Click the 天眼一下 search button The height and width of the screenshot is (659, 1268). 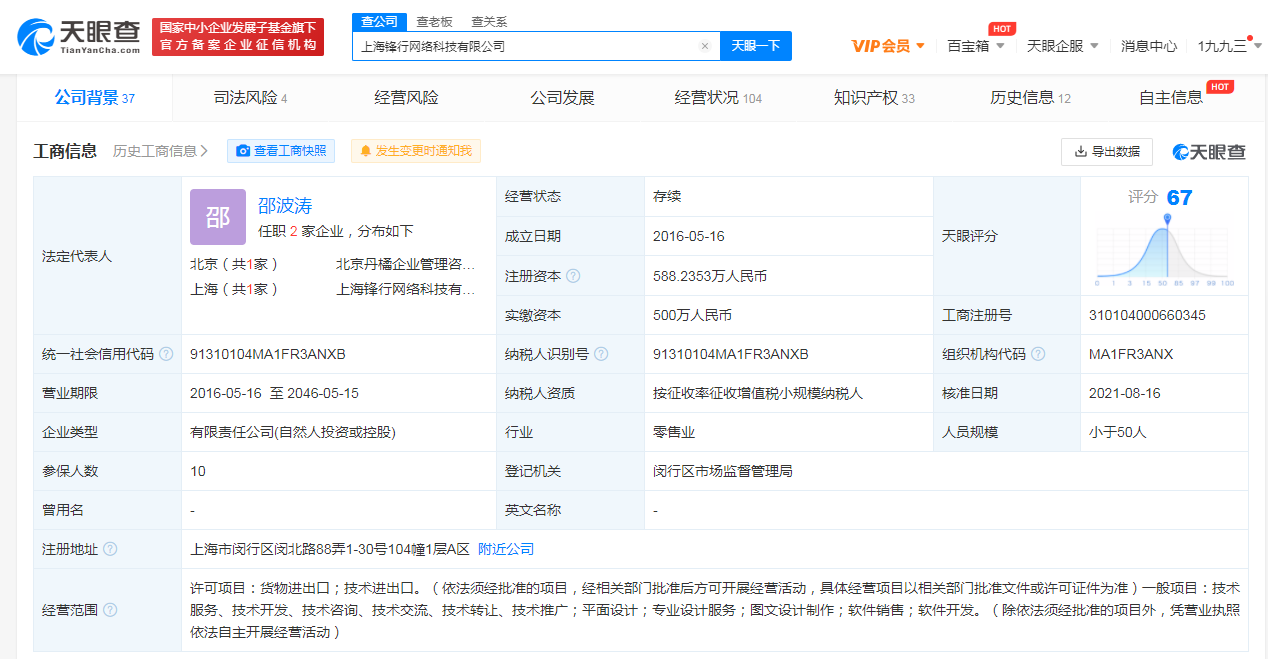[756, 46]
